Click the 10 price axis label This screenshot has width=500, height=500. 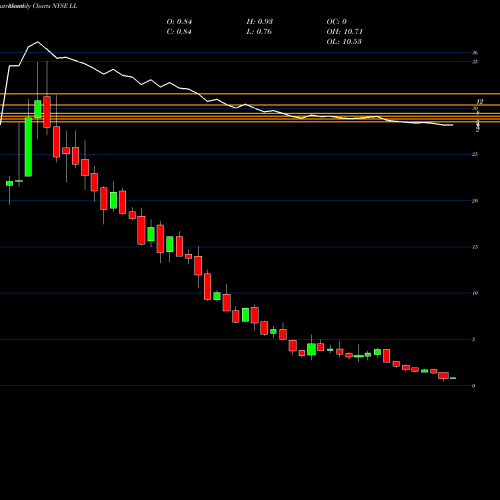point(475,293)
